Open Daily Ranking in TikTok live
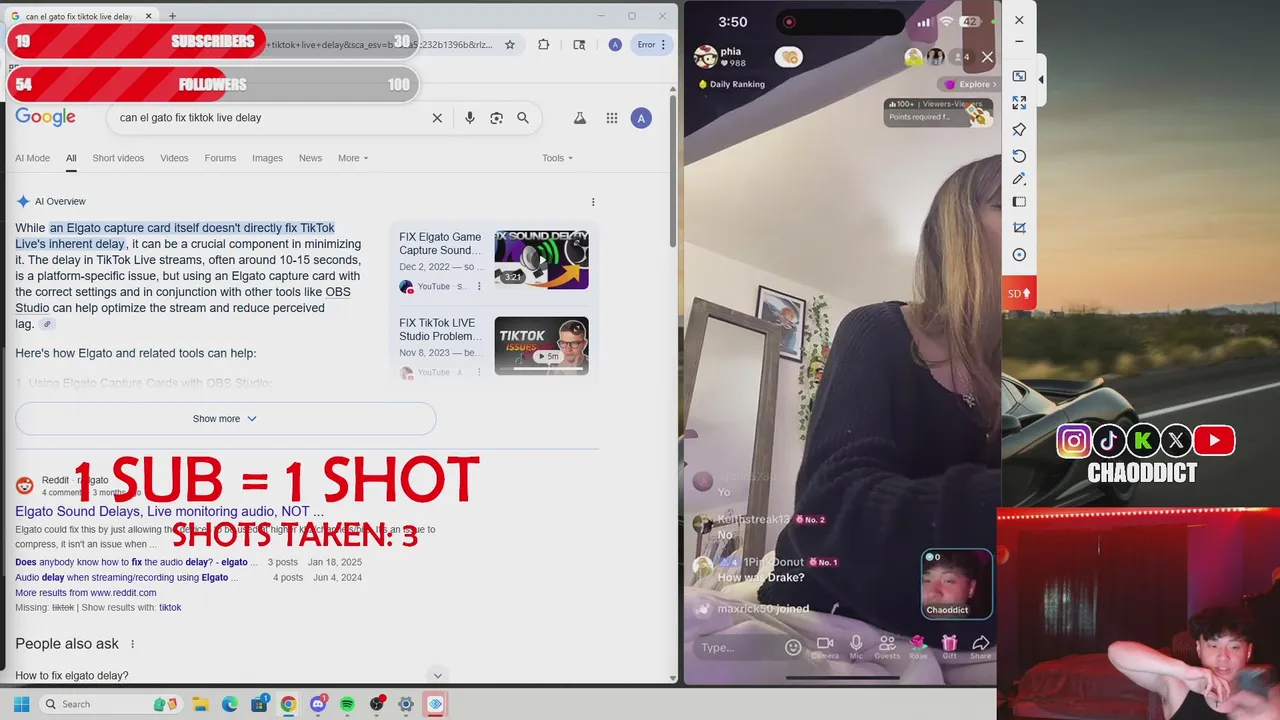 (730, 84)
